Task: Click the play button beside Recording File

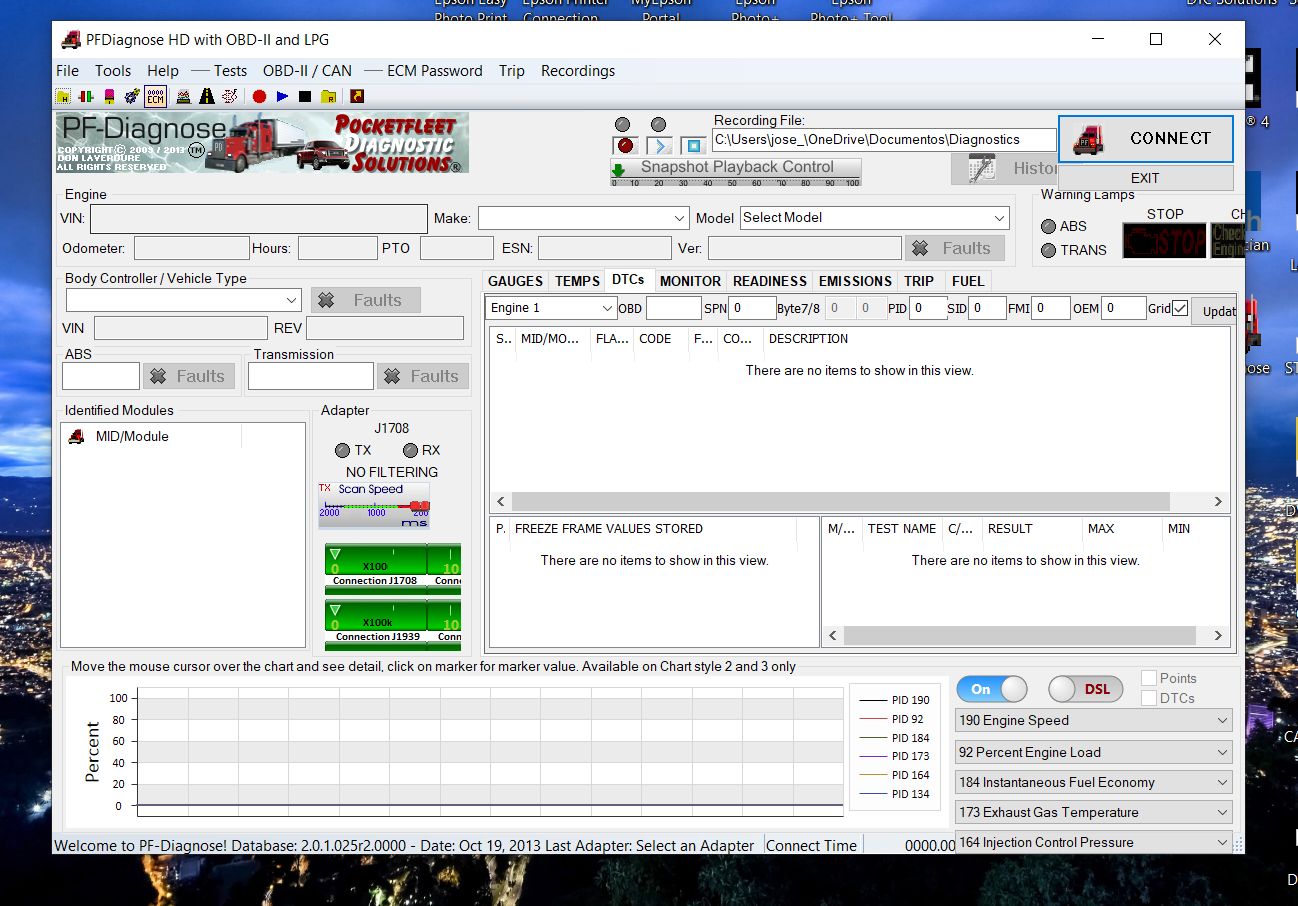Action: pos(660,146)
